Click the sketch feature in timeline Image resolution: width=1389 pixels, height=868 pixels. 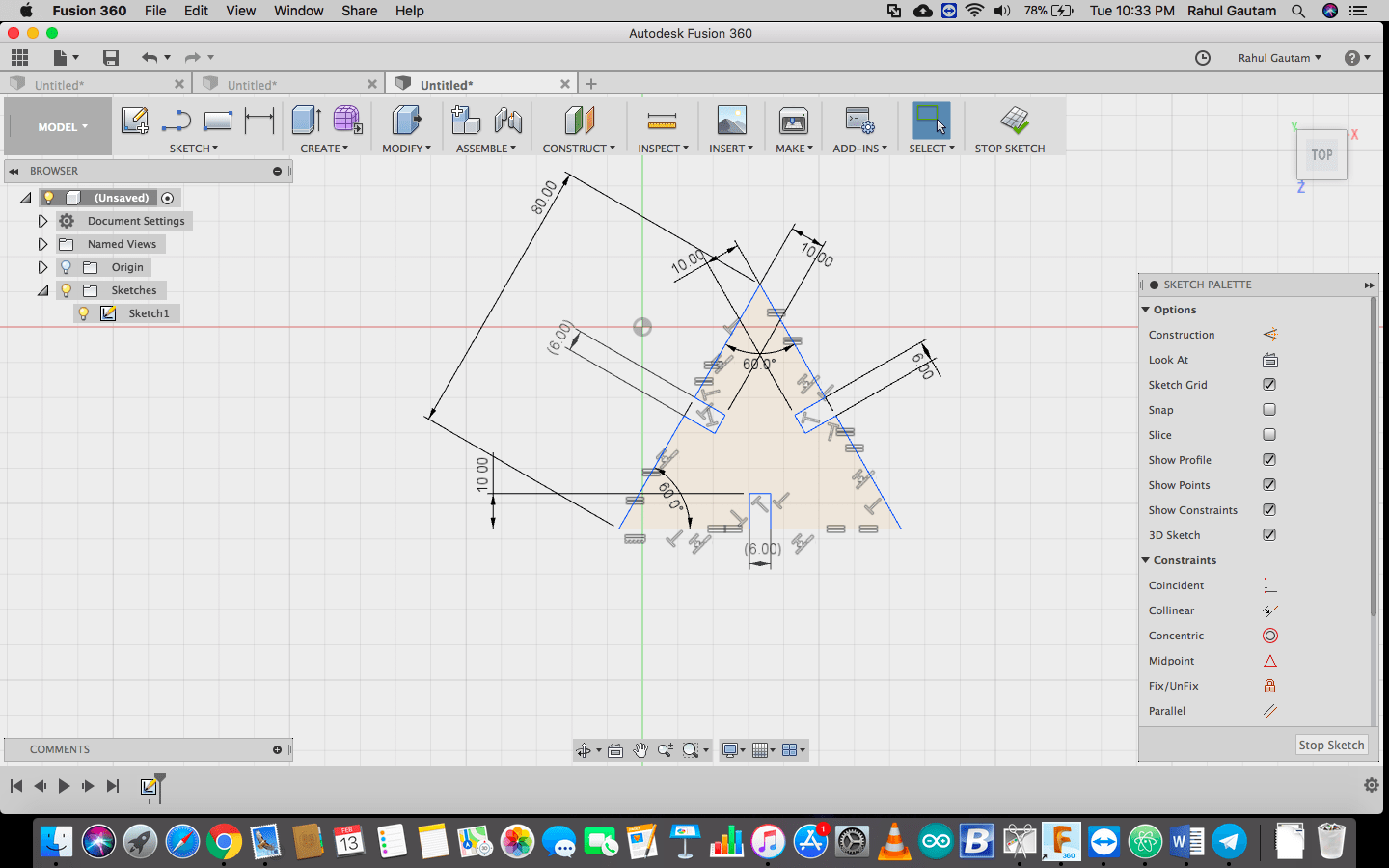pyautogui.click(x=149, y=787)
